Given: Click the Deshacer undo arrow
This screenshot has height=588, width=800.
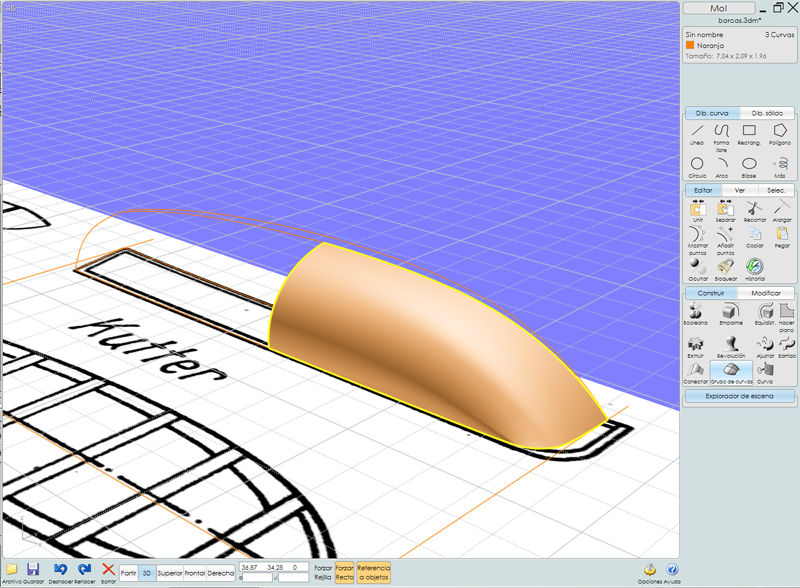Looking at the screenshot, I should 60,572.
